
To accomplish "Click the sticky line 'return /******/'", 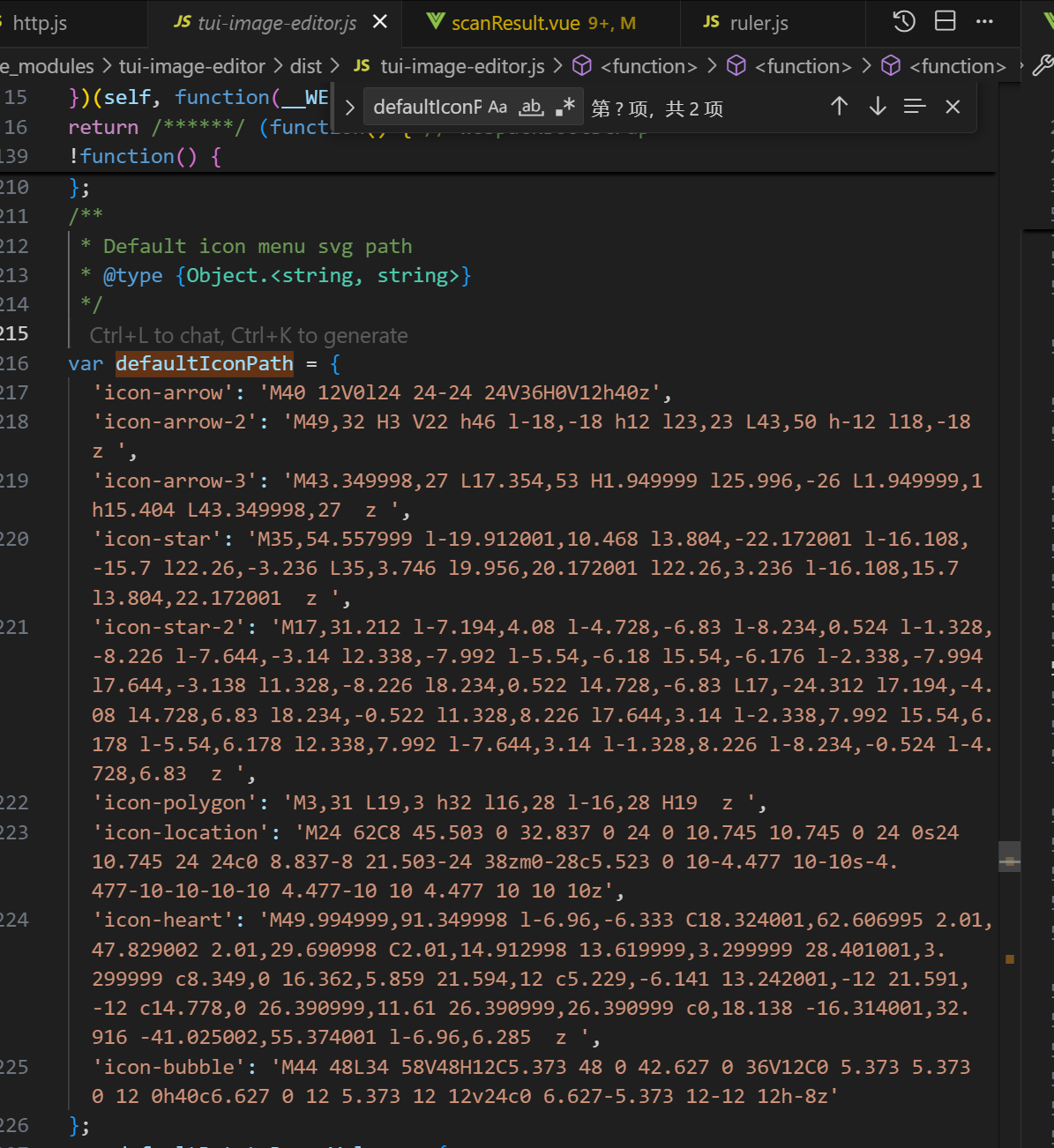I will click(x=156, y=127).
